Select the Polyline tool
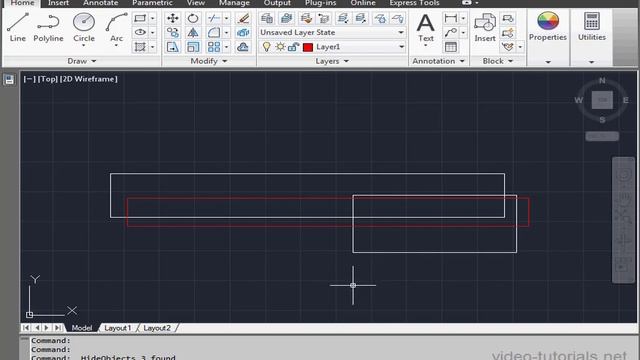 pyautogui.click(x=48, y=27)
